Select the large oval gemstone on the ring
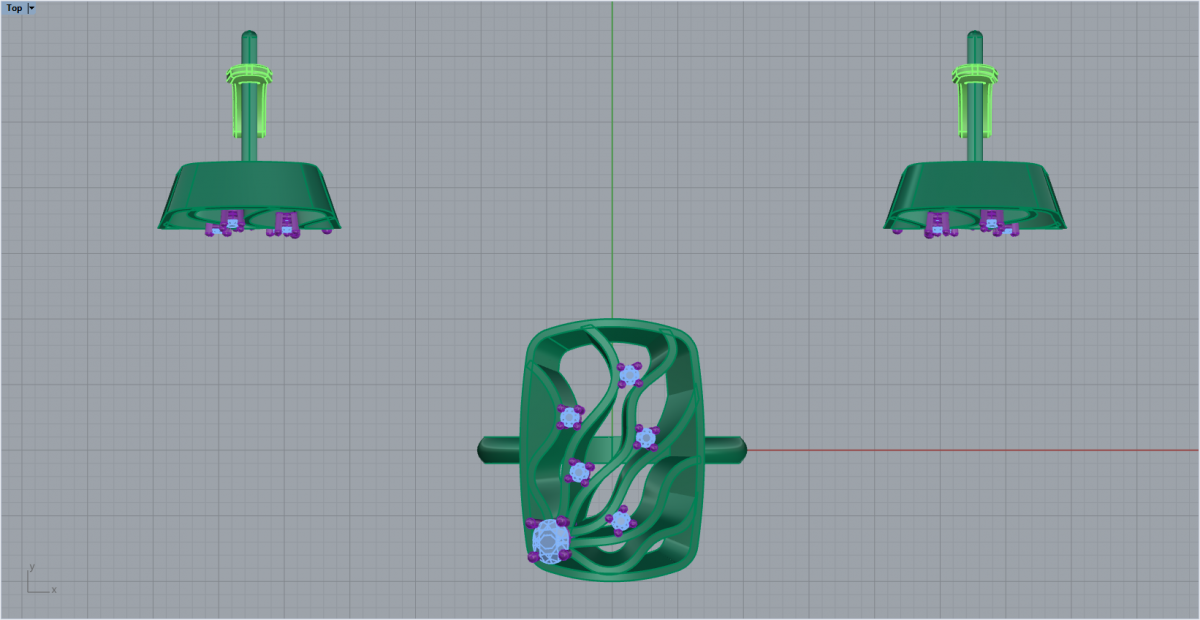The height and width of the screenshot is (620, 1200). [549, 540]
